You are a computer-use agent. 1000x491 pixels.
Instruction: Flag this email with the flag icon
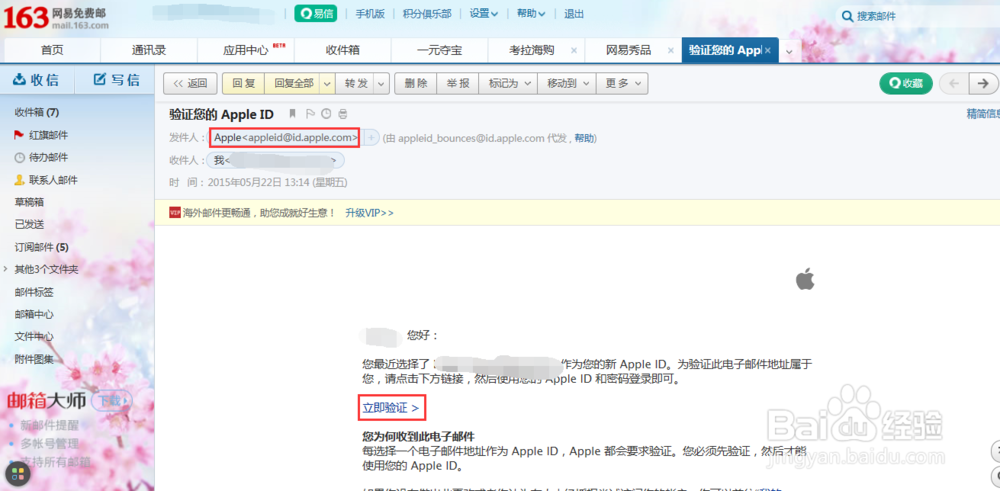pyautogui.click(x=310, y=114)
